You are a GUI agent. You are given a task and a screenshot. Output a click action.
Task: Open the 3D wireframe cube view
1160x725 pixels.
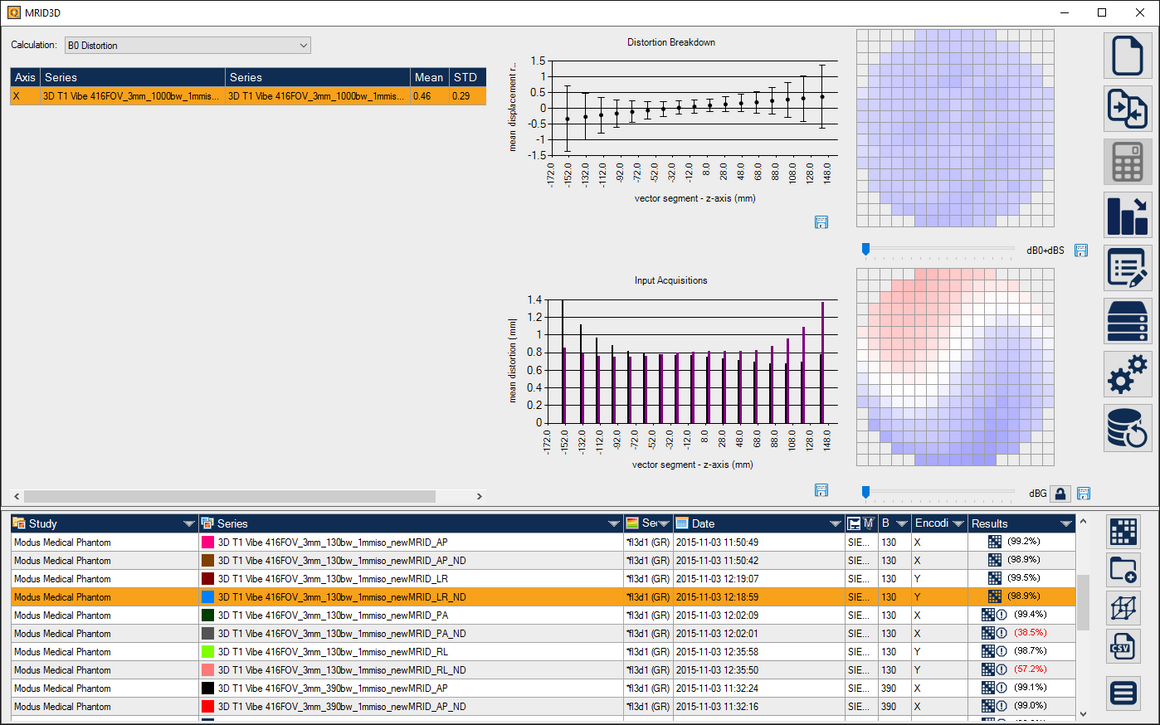coord(1124,608)
